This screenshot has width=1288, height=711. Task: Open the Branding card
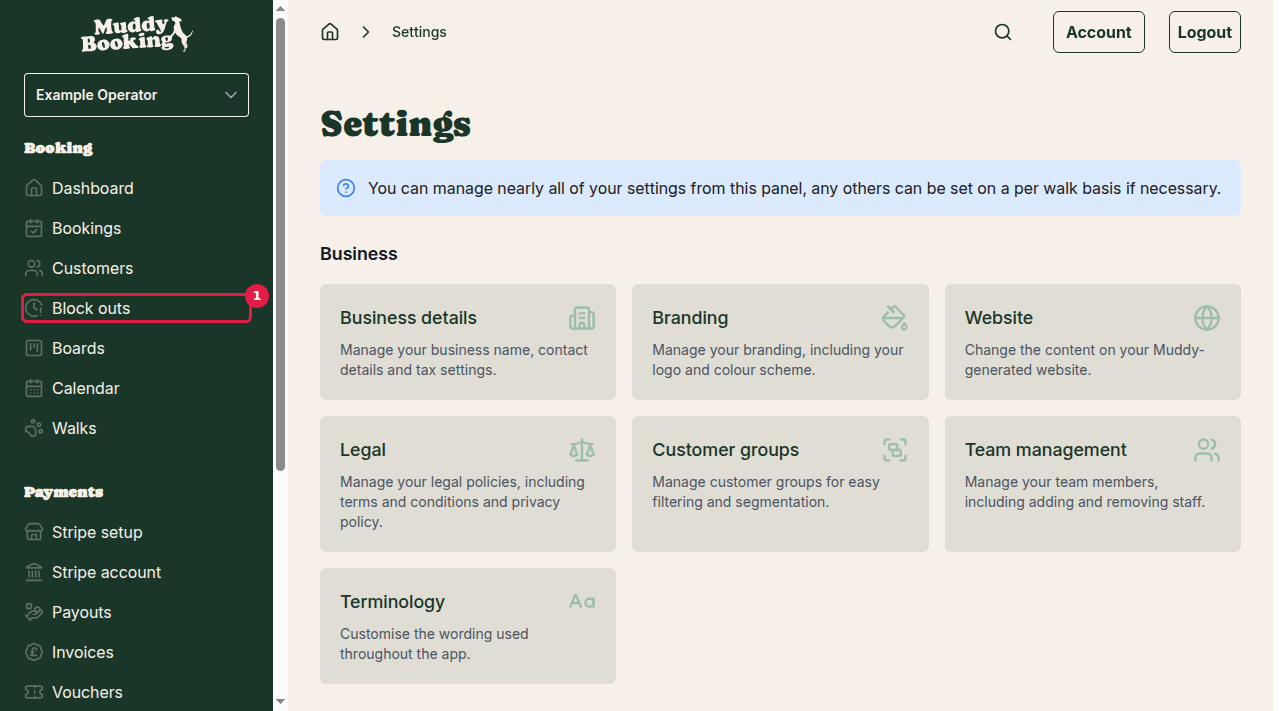(780, 342)
